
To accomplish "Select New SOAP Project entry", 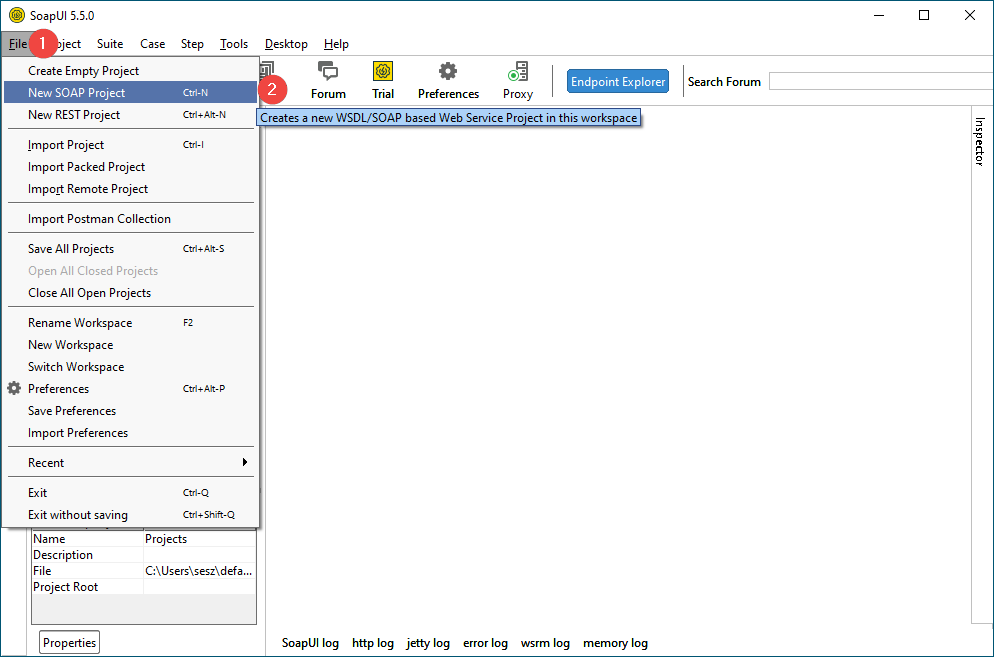I will pyautogui.click(x=131, y=93).
